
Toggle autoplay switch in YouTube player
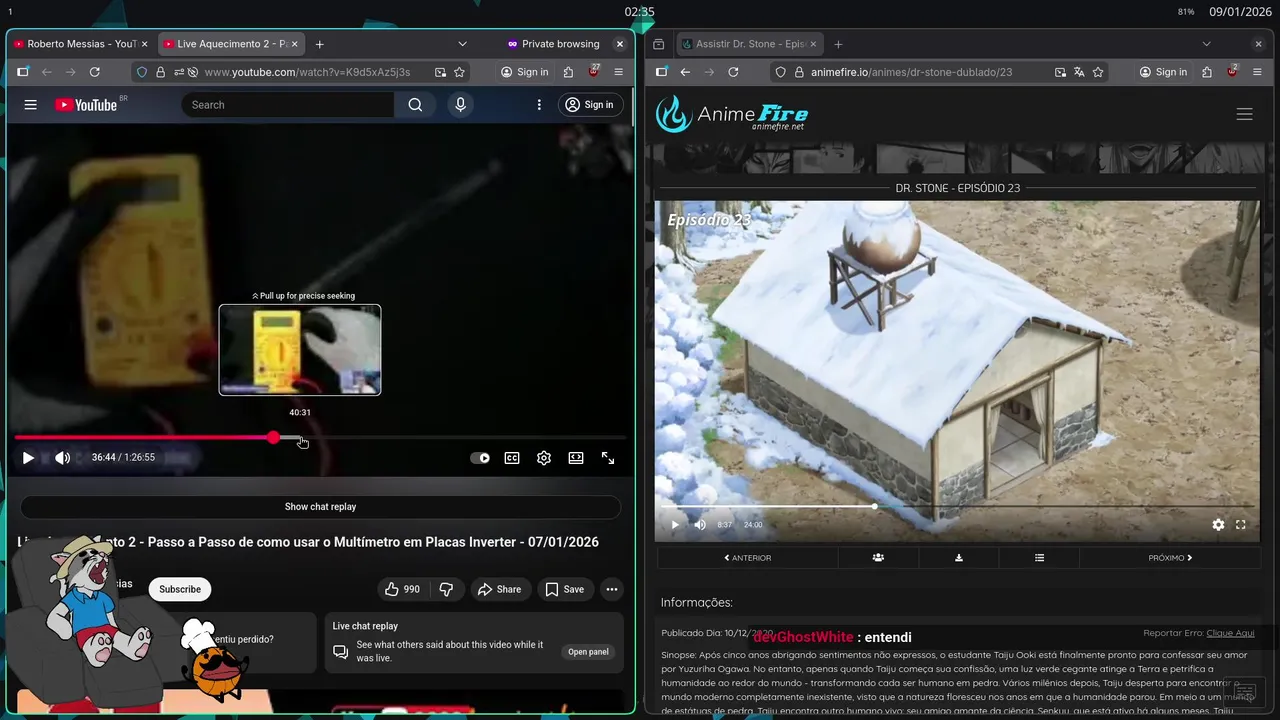480,458
